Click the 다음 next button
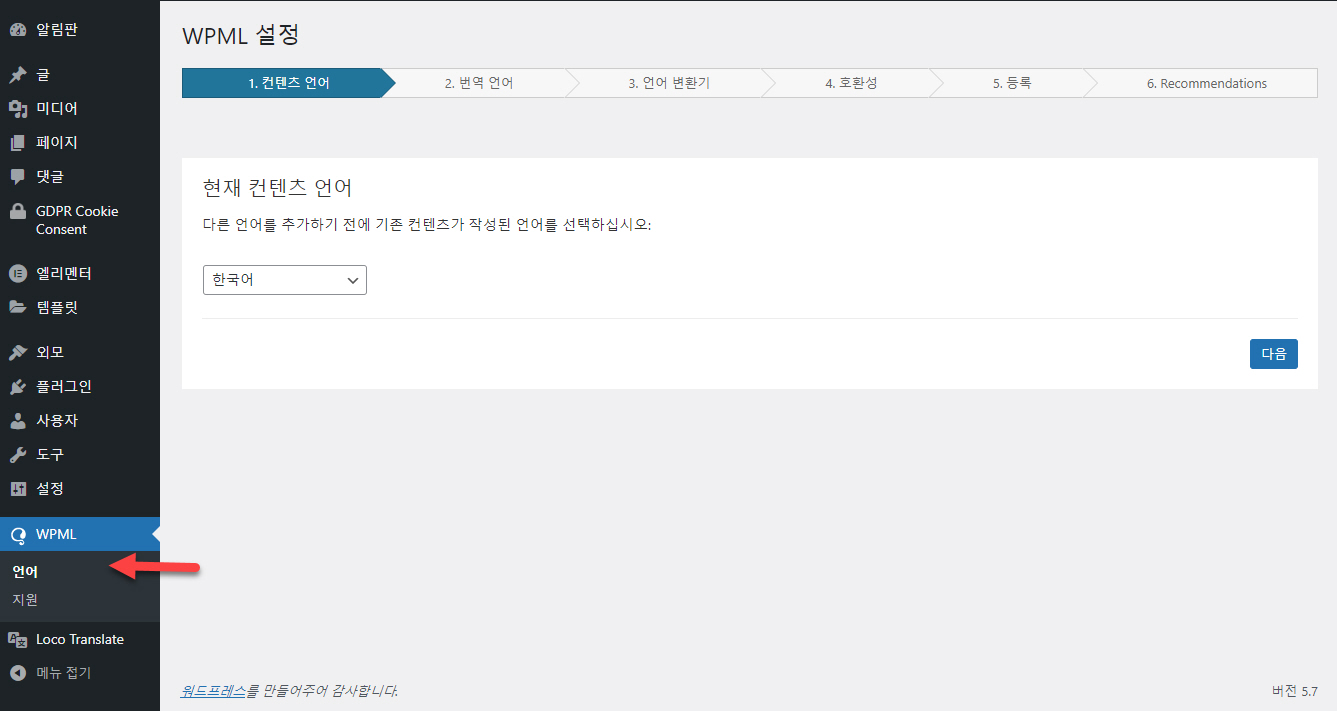Viewport: 1337px width, 711px height. click(1274, 354)
